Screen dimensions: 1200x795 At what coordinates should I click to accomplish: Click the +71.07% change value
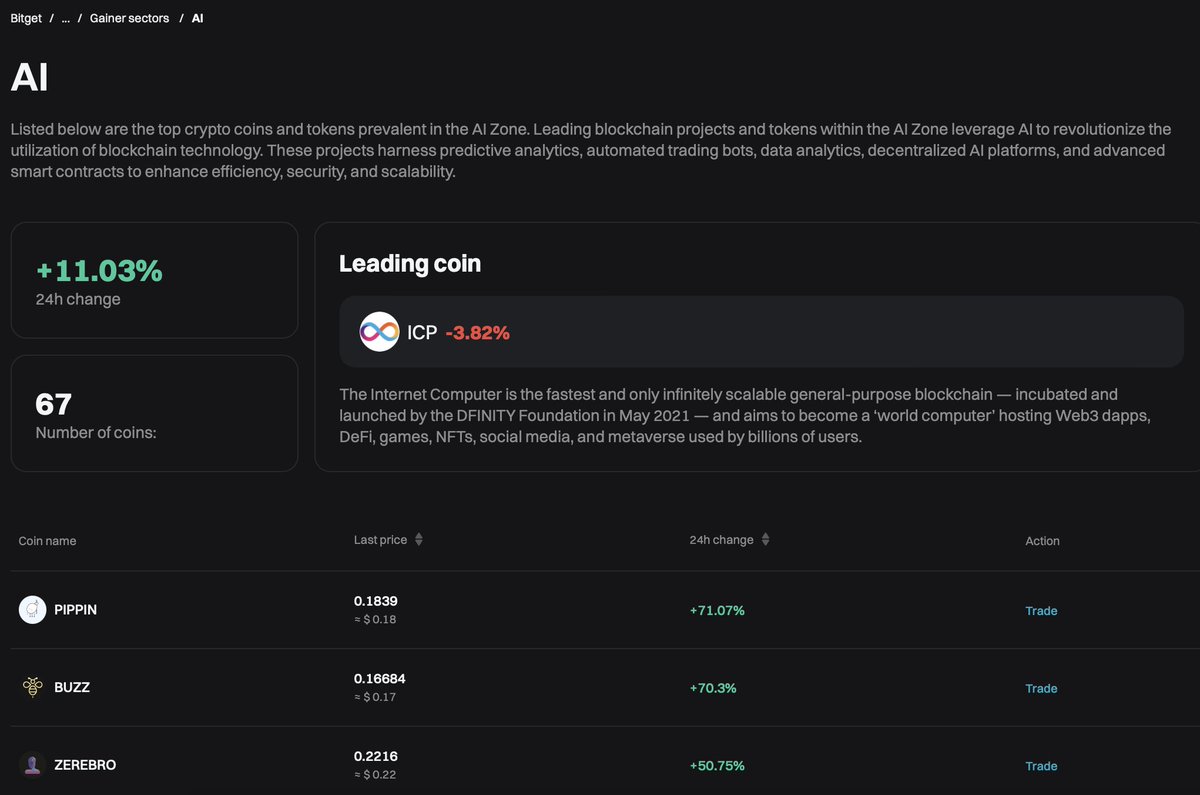(717, 610)
